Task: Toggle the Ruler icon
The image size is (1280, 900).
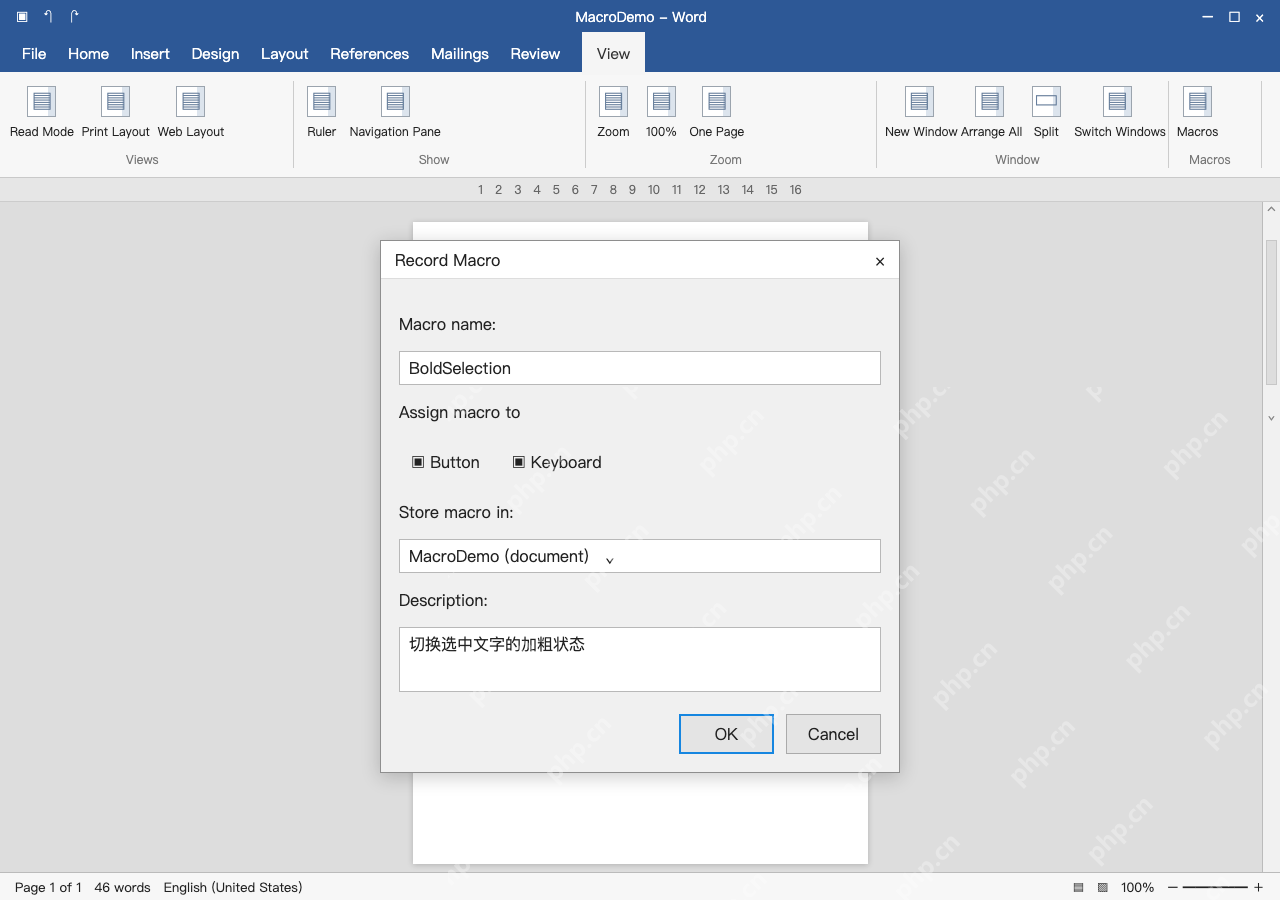Action: pyautogui.click(x=321, y=101)
